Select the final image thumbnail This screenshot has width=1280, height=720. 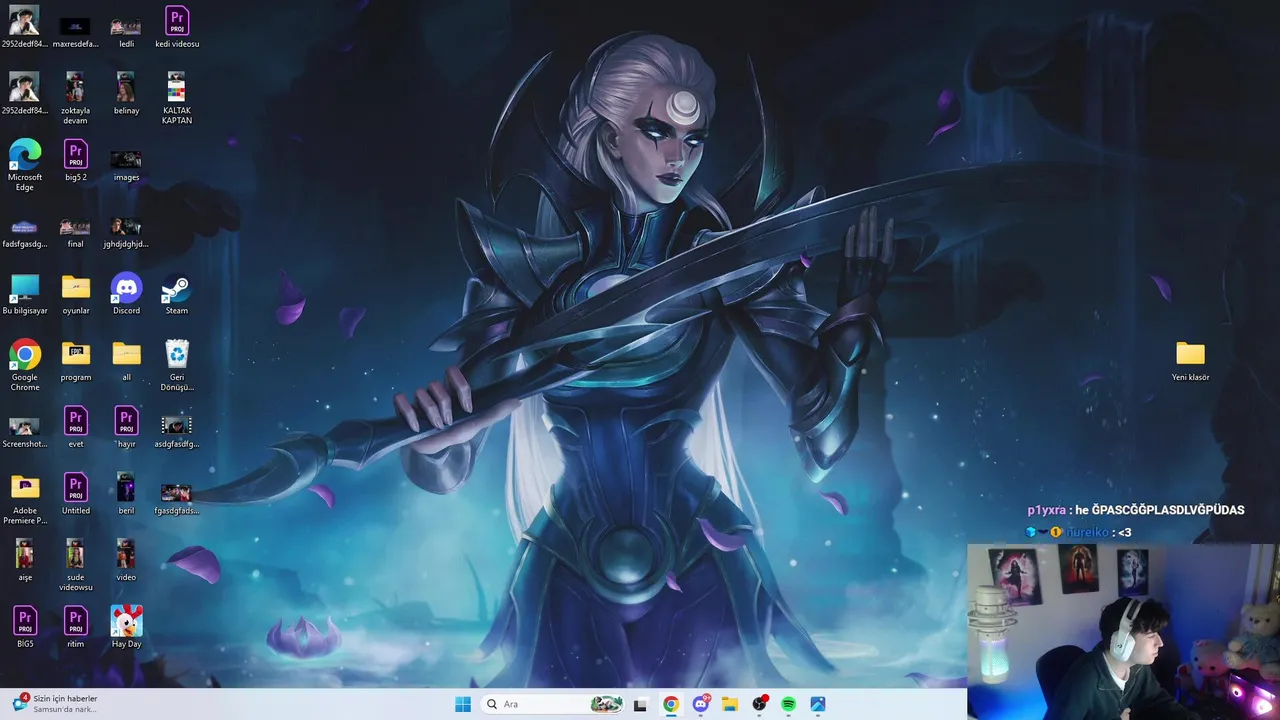pos(75,232)
